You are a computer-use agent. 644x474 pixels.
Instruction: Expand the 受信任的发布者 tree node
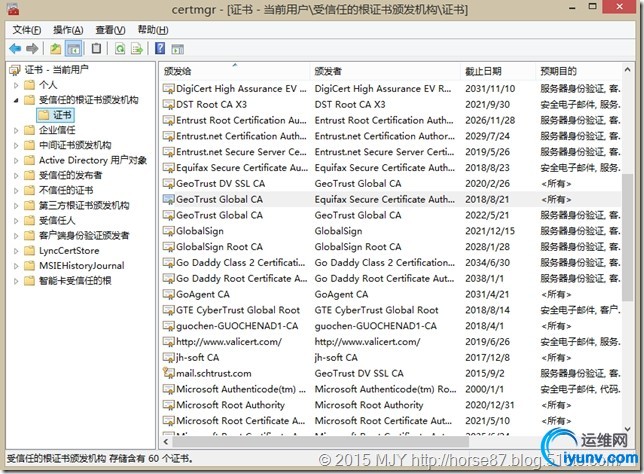click(16, 175)
